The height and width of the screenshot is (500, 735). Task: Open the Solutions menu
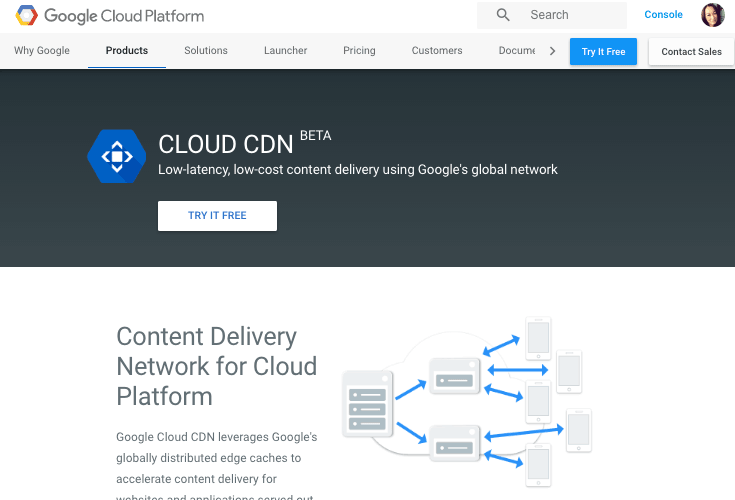click(x=206, y=51)
